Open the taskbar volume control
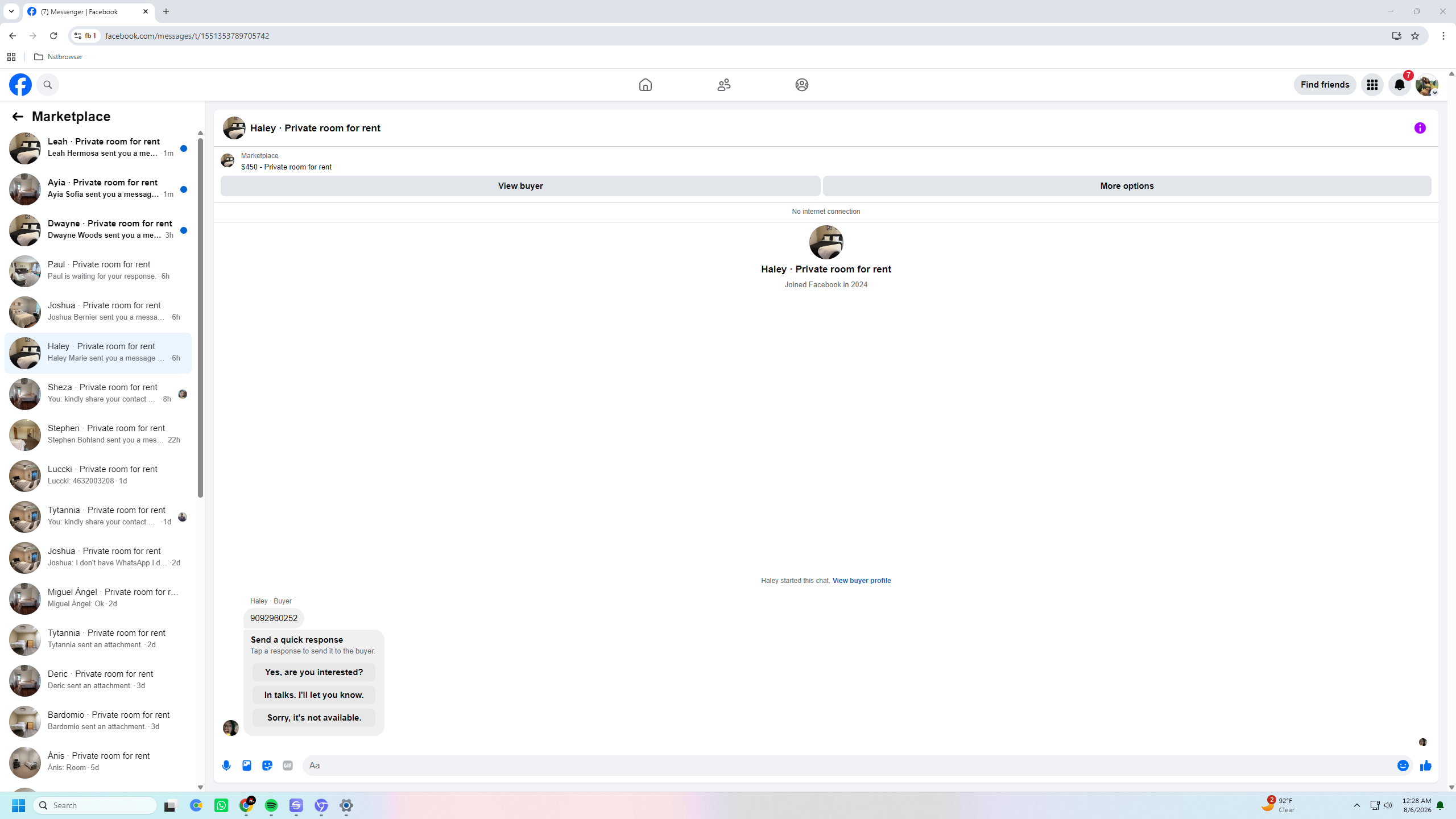This screenshot has width=1456, height=819. (1388, 805)
